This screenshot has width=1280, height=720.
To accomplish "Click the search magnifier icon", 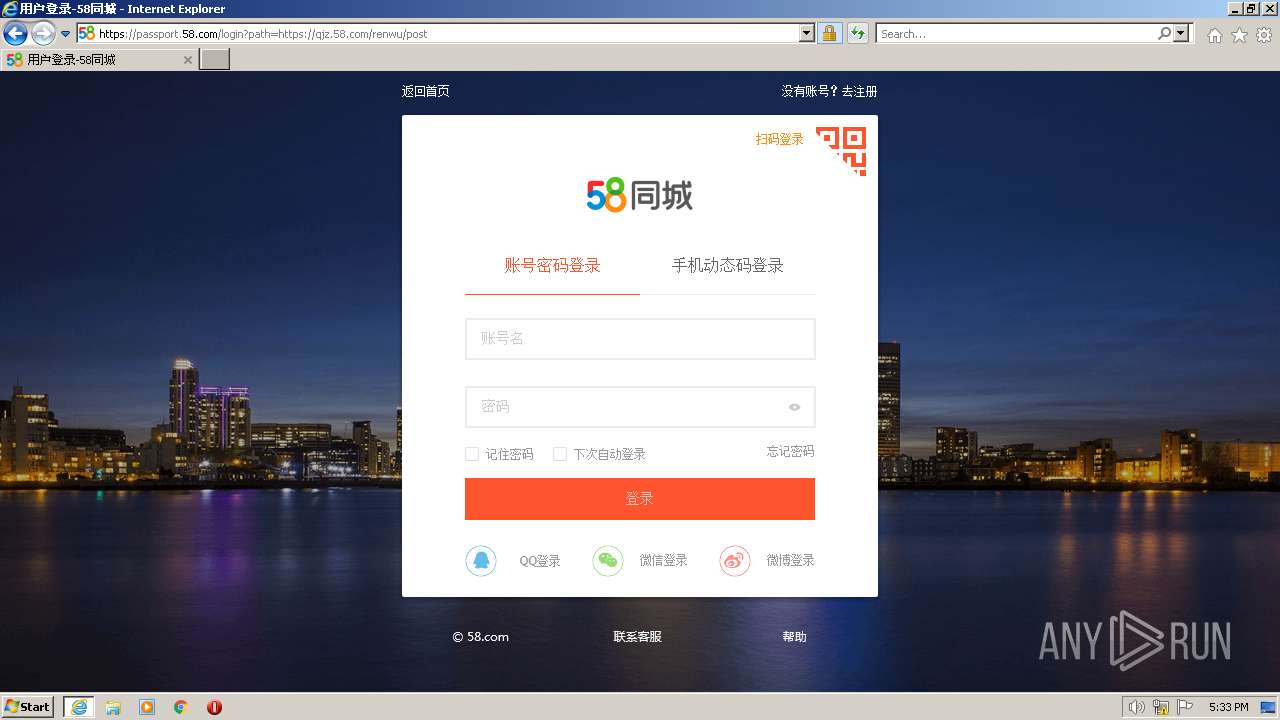I will click(1164, 33).
